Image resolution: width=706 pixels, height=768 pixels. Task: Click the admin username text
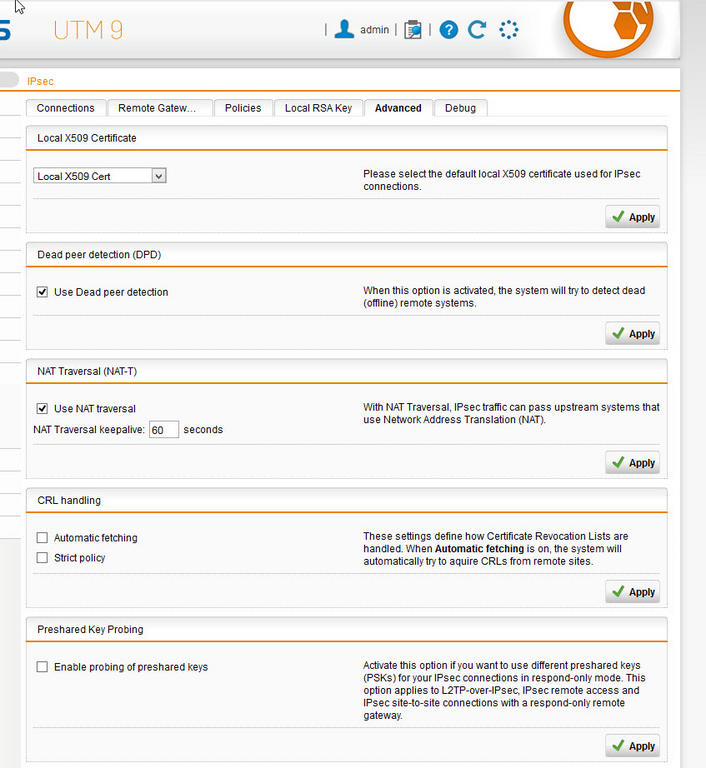pos(374,30)
